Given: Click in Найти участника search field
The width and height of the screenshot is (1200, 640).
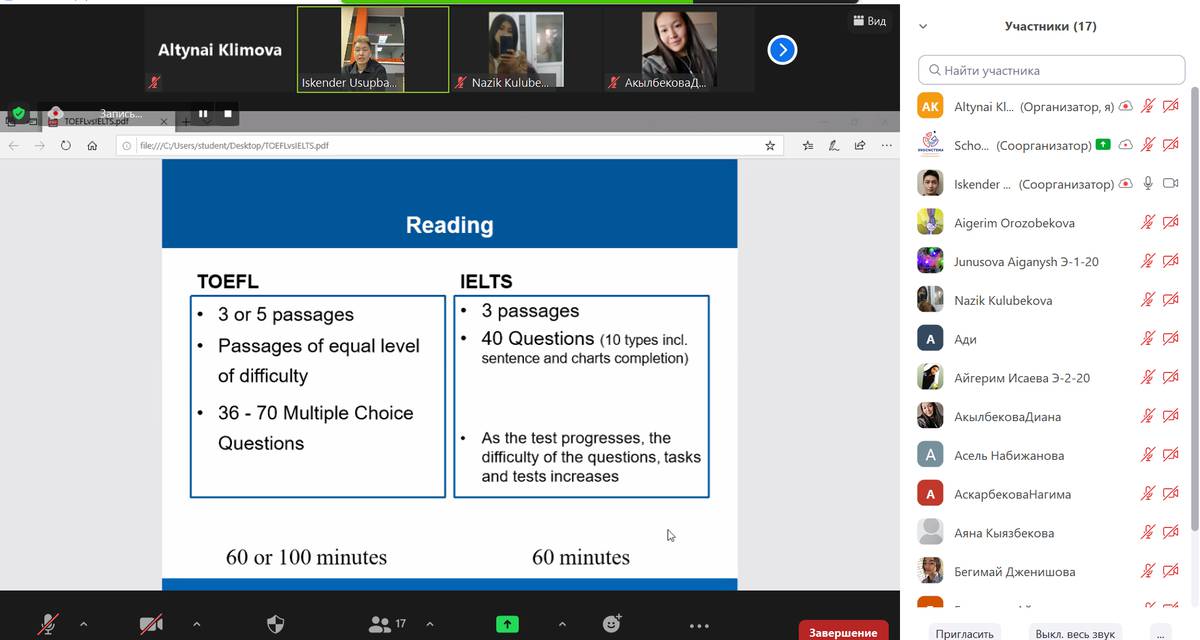Looking at the screenshot, I should click(1051, 70).
